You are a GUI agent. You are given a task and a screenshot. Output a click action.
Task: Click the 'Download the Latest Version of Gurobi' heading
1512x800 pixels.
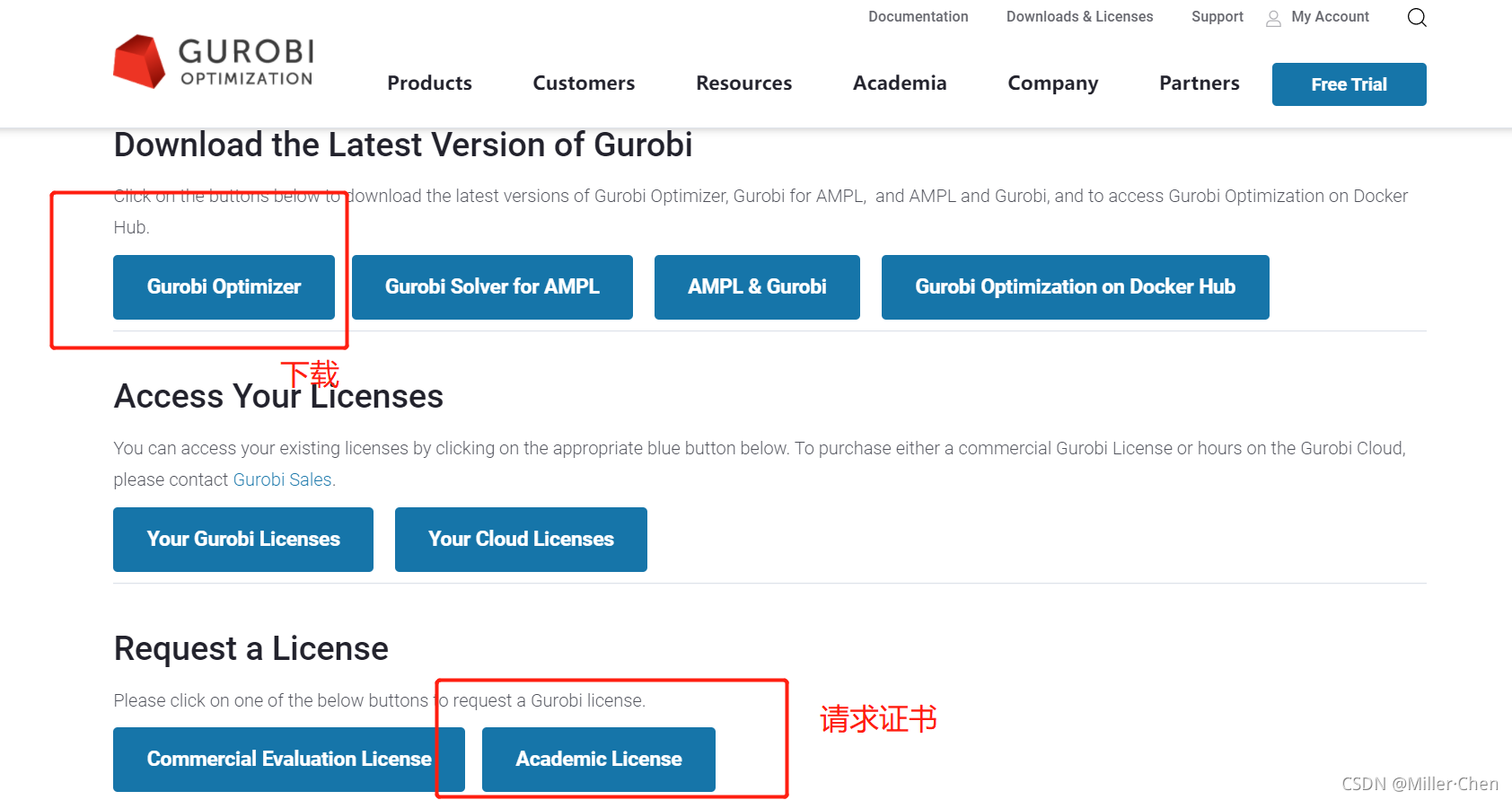[x=403, y=145]
